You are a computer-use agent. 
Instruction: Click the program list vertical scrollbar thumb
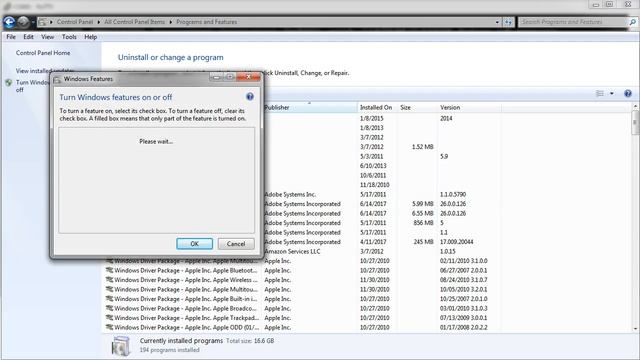pyautogui.click(x=636, y=122)
